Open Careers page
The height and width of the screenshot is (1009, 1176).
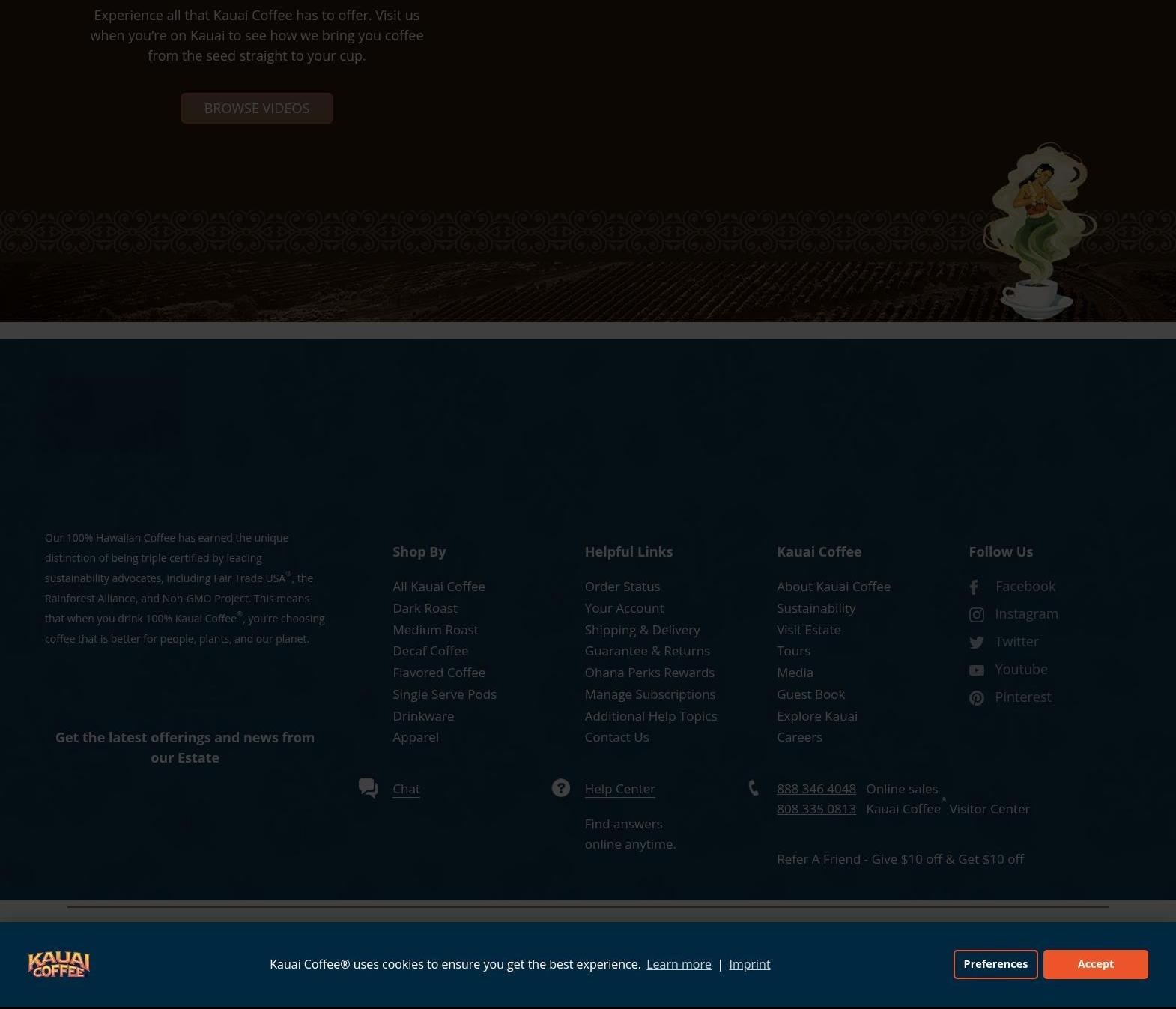coord(800,737)
